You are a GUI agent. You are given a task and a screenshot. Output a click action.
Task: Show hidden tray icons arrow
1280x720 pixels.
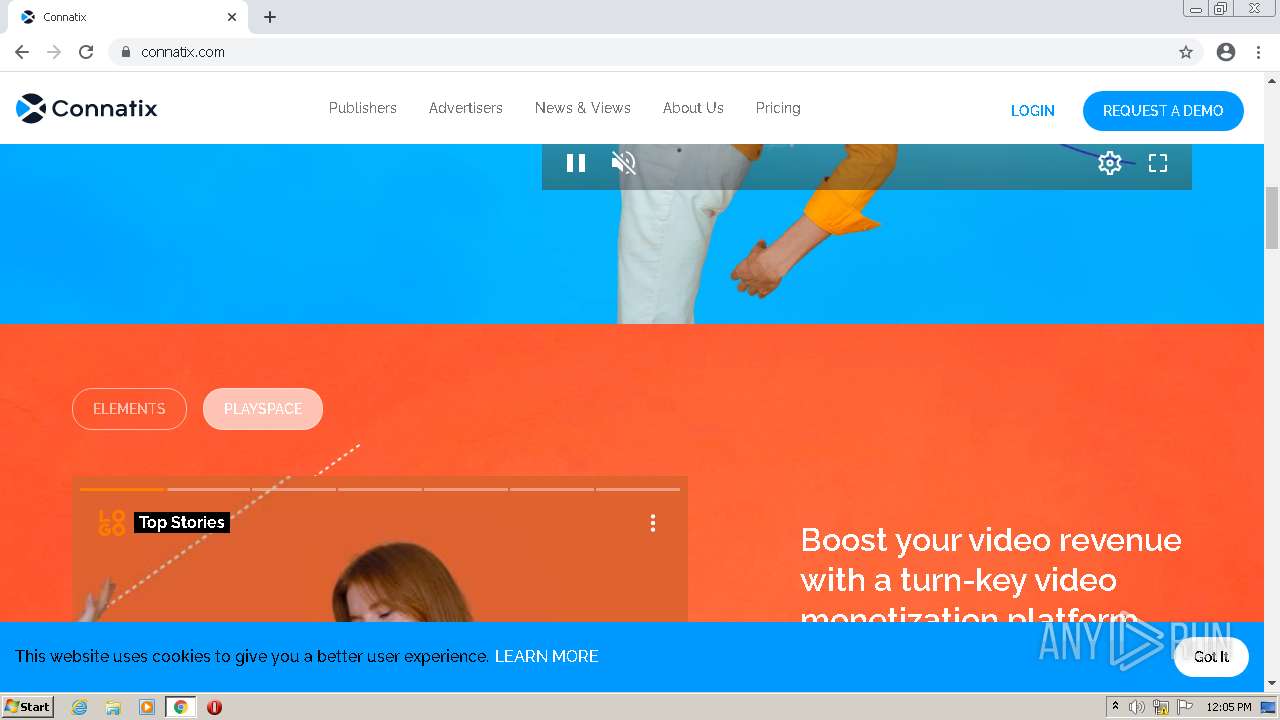pos(1115,706)
